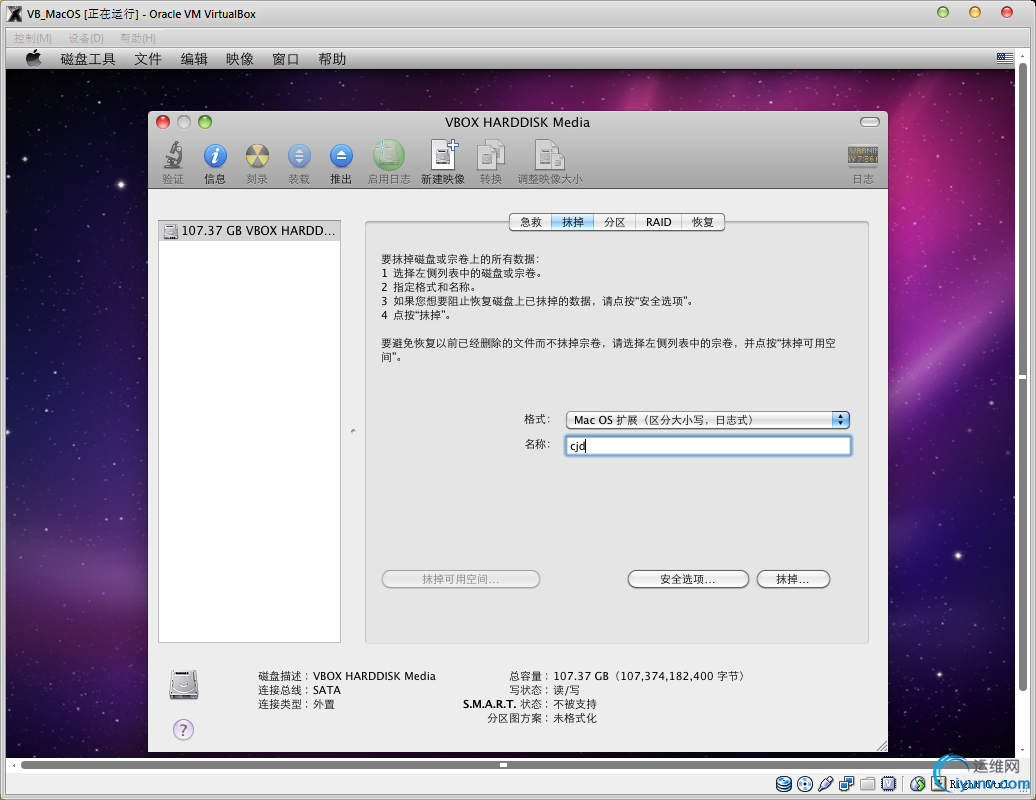Click the Convert (转换) toolbar icon
Image resolution: width=1036 pixels, height=800 pixels.
coord(491,155)
